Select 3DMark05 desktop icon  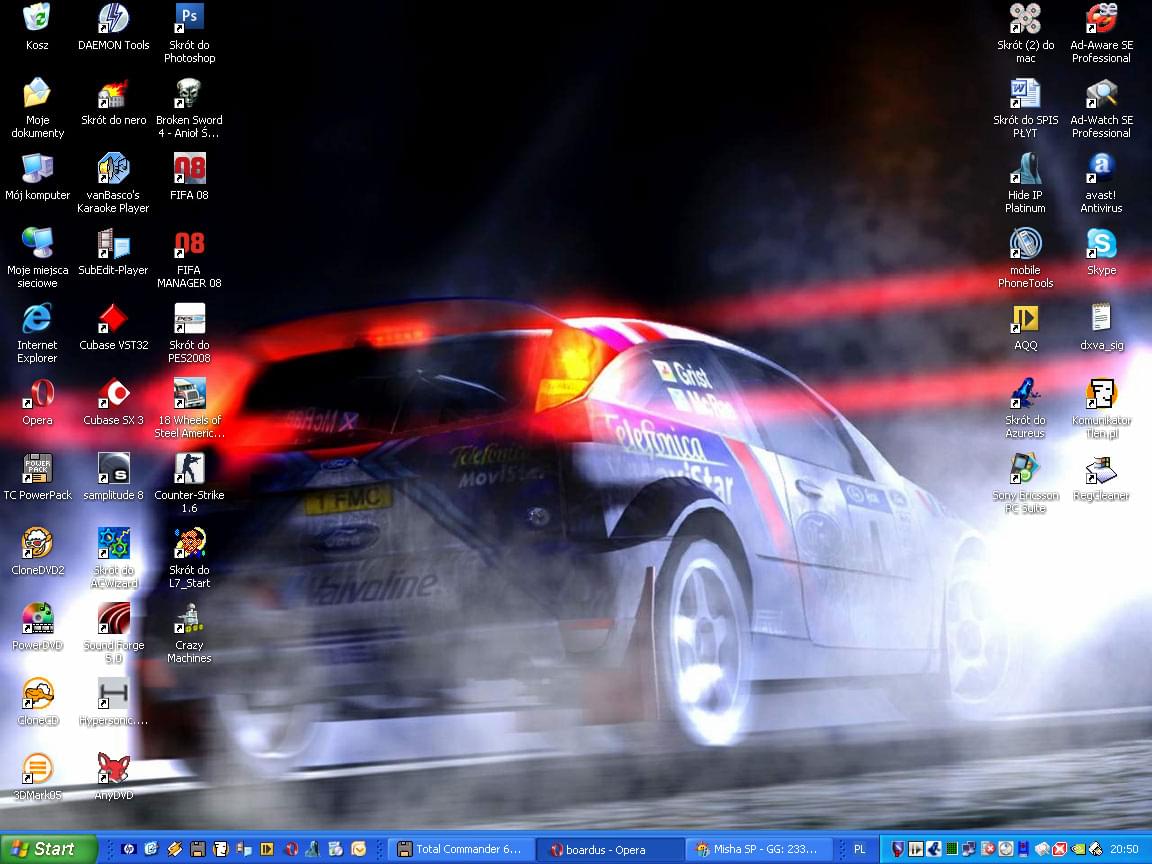(x=37, y=777)
